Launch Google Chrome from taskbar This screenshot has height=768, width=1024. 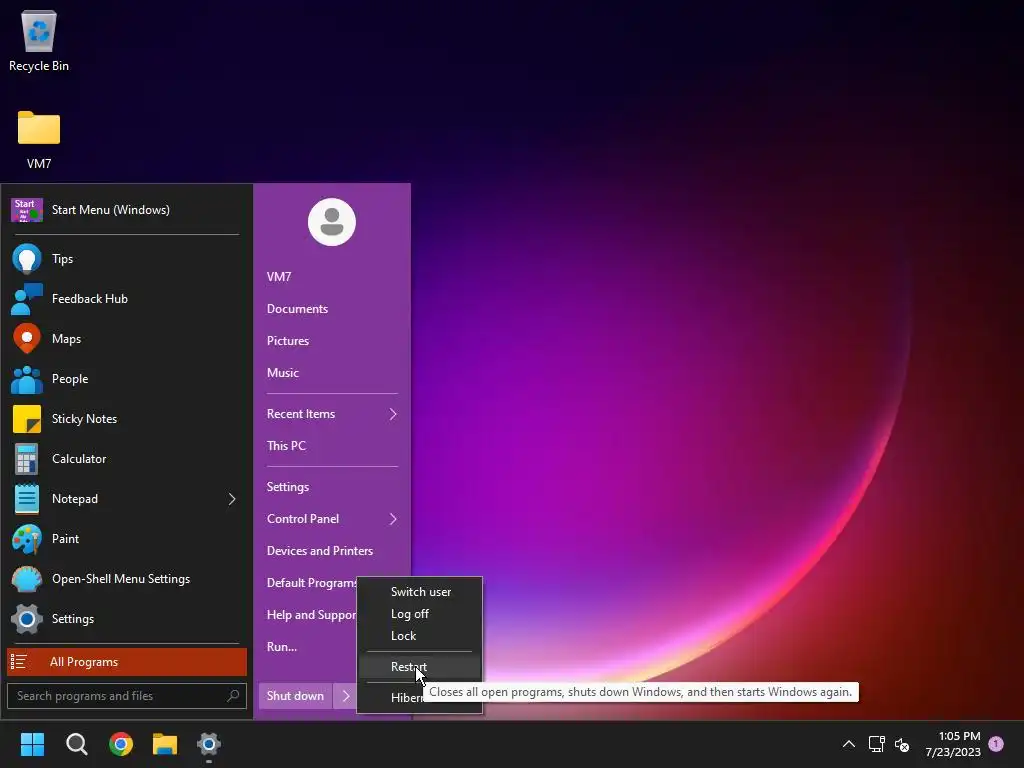[x=121, y=744]
